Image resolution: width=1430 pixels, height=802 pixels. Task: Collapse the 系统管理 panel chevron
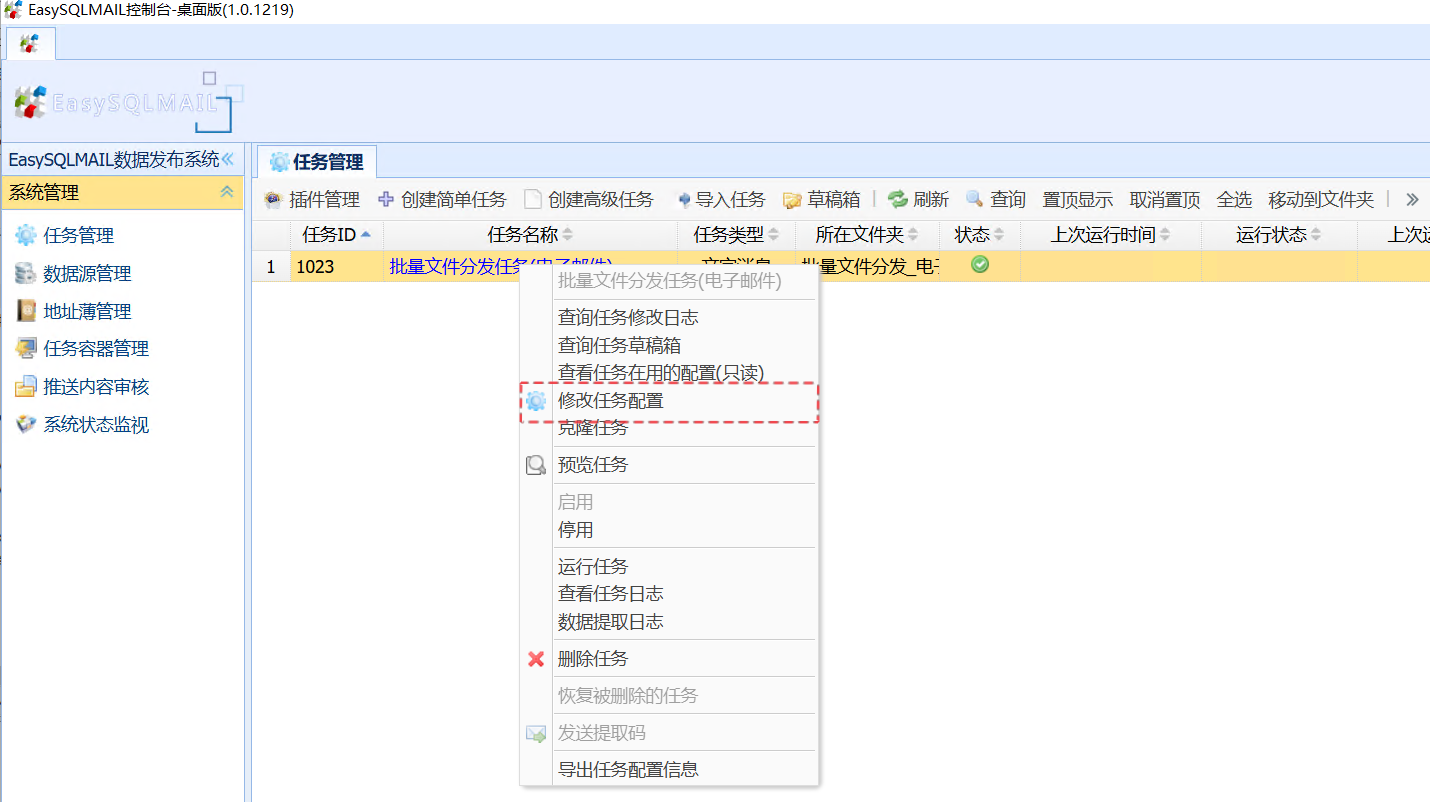228,192
